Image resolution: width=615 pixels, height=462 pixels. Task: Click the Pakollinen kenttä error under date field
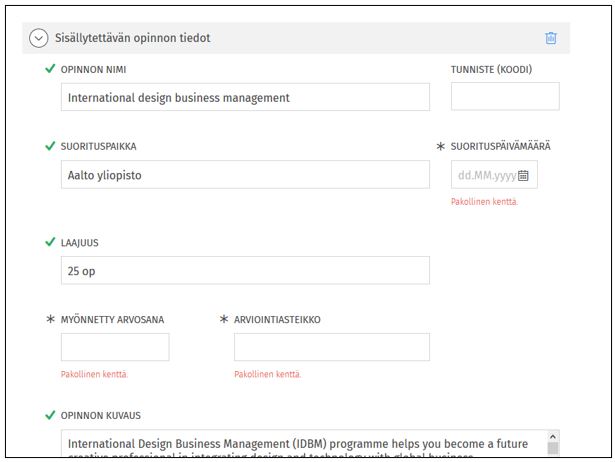click(485, 201)
